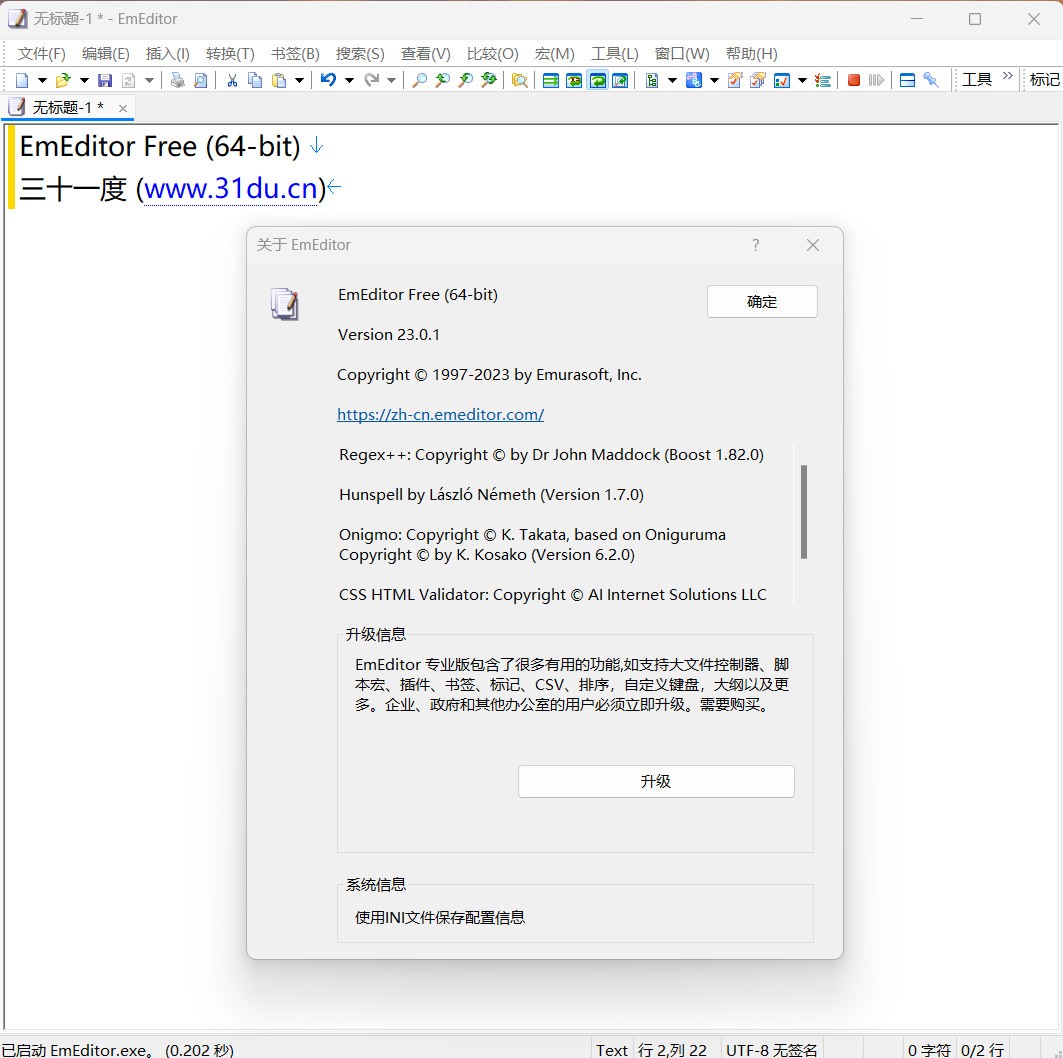The image size is (1063, 1058).
Task: Click the 0 字符 status bar entry
Action: pyautogui.click(x=929, y=1050)
